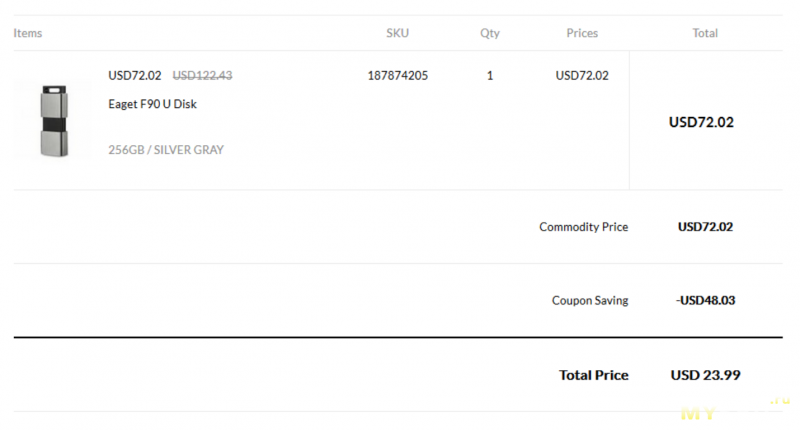This screenshot has width=800, height=430.
Task: Click the crossed-out USD122.43 original price
Action: tap(202, 75)
